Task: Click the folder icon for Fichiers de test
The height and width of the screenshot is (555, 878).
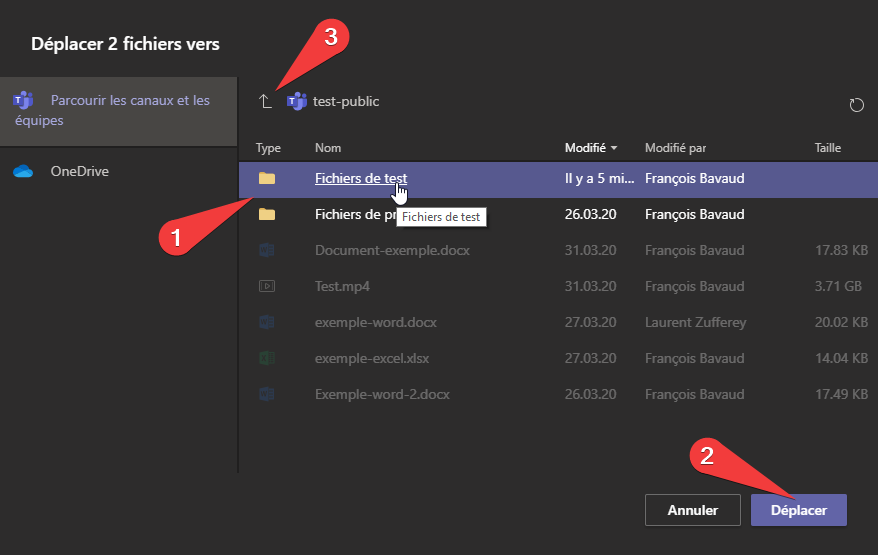Action: (x=267, y=179)
